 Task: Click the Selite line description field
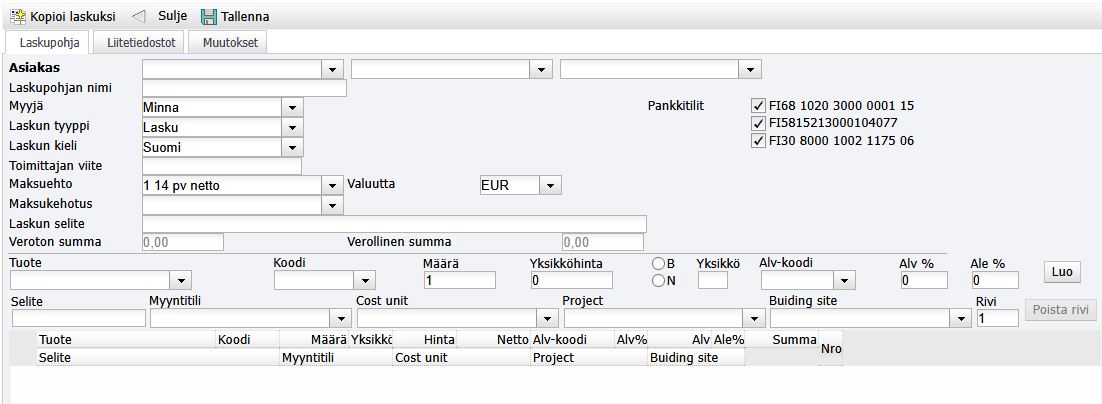click(79, 318)
